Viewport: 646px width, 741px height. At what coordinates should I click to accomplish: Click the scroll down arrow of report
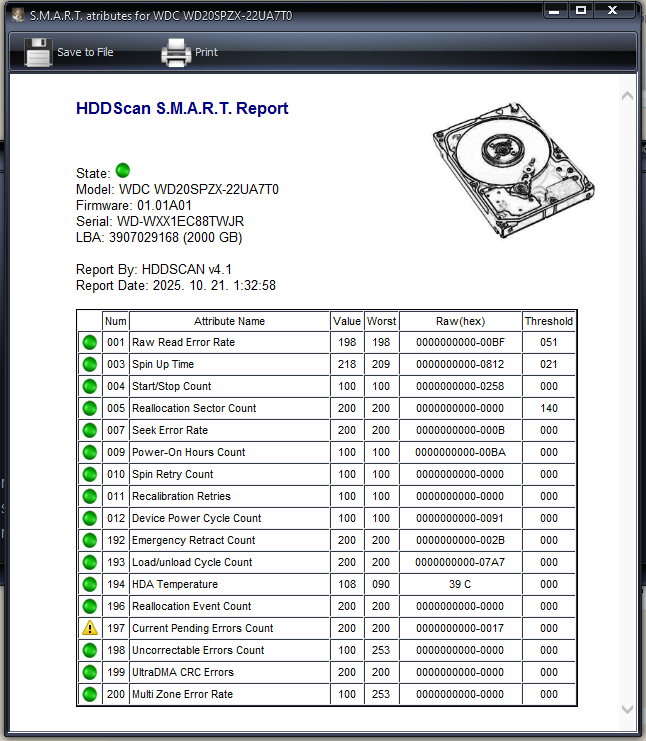(627, 709)
